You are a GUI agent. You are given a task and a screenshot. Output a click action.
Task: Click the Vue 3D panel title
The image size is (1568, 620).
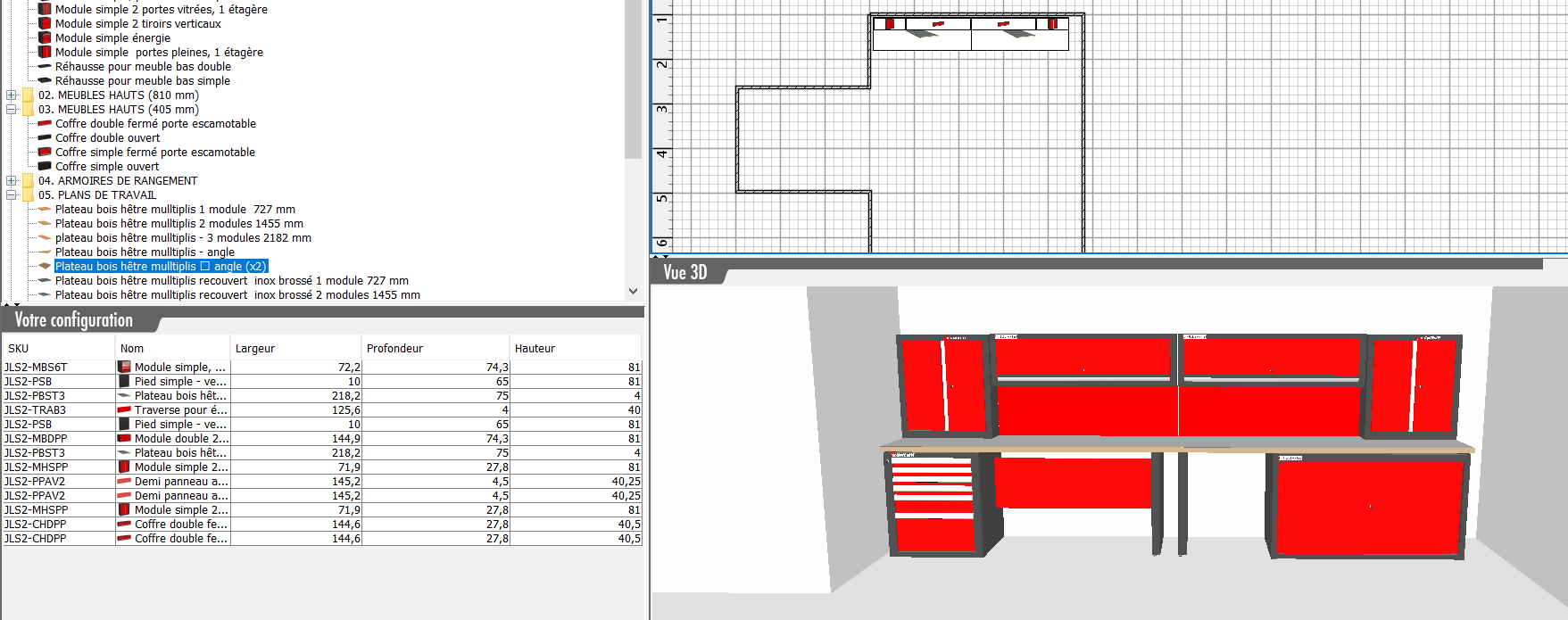click(x=685, y=272)
